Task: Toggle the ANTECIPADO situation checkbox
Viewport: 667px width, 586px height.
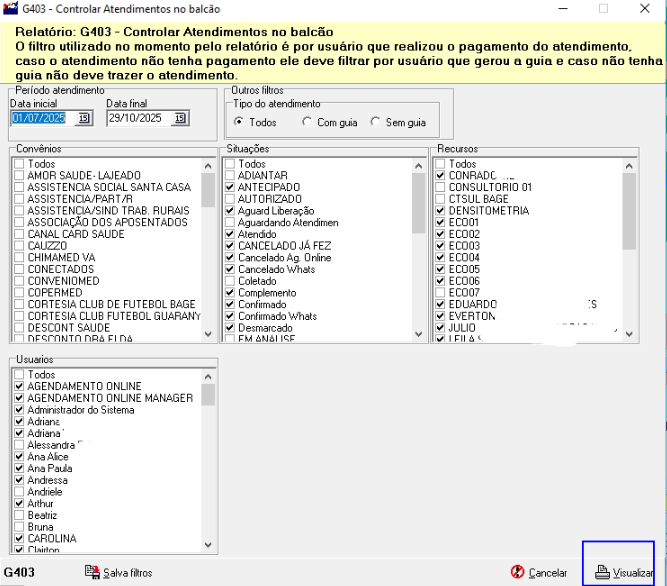Action: pos(231,187)
